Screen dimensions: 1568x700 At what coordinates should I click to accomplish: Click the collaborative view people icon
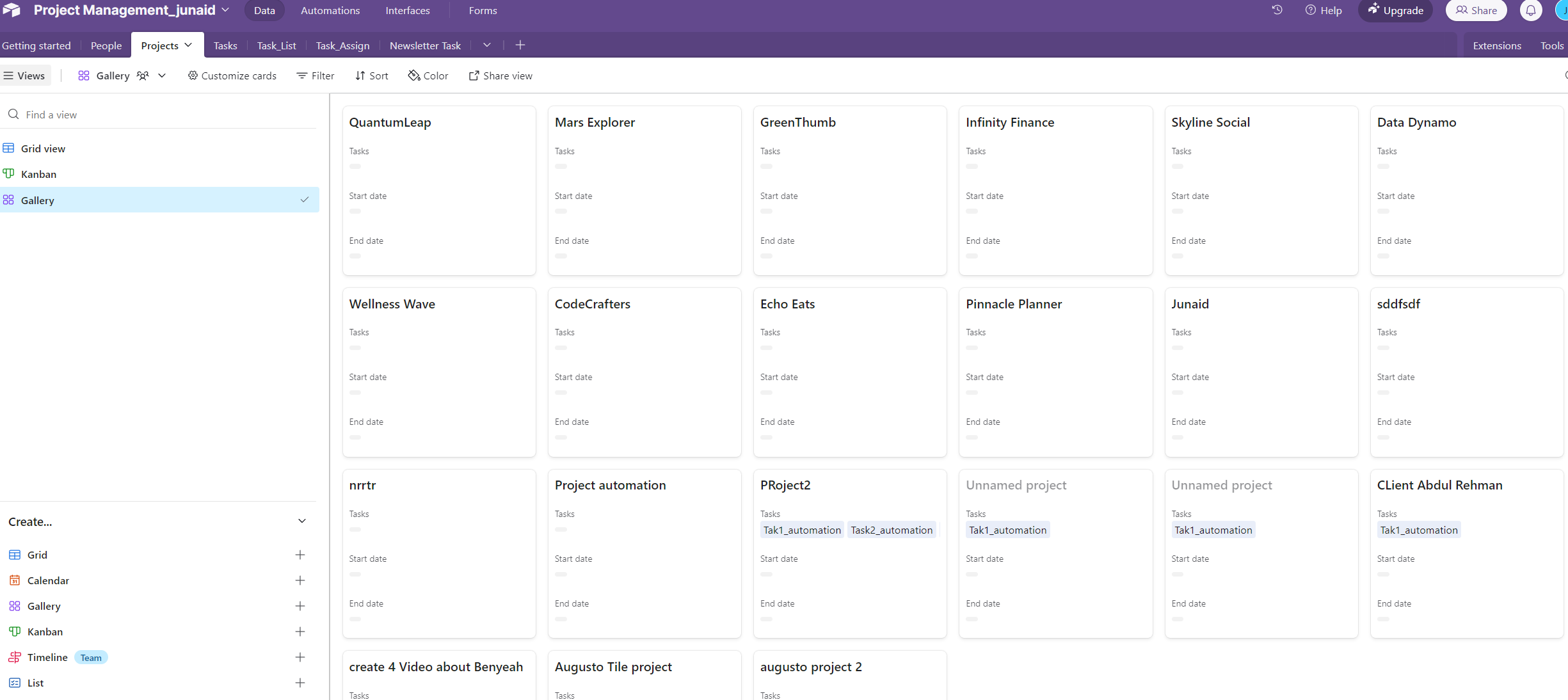click(x=143, y=76)
